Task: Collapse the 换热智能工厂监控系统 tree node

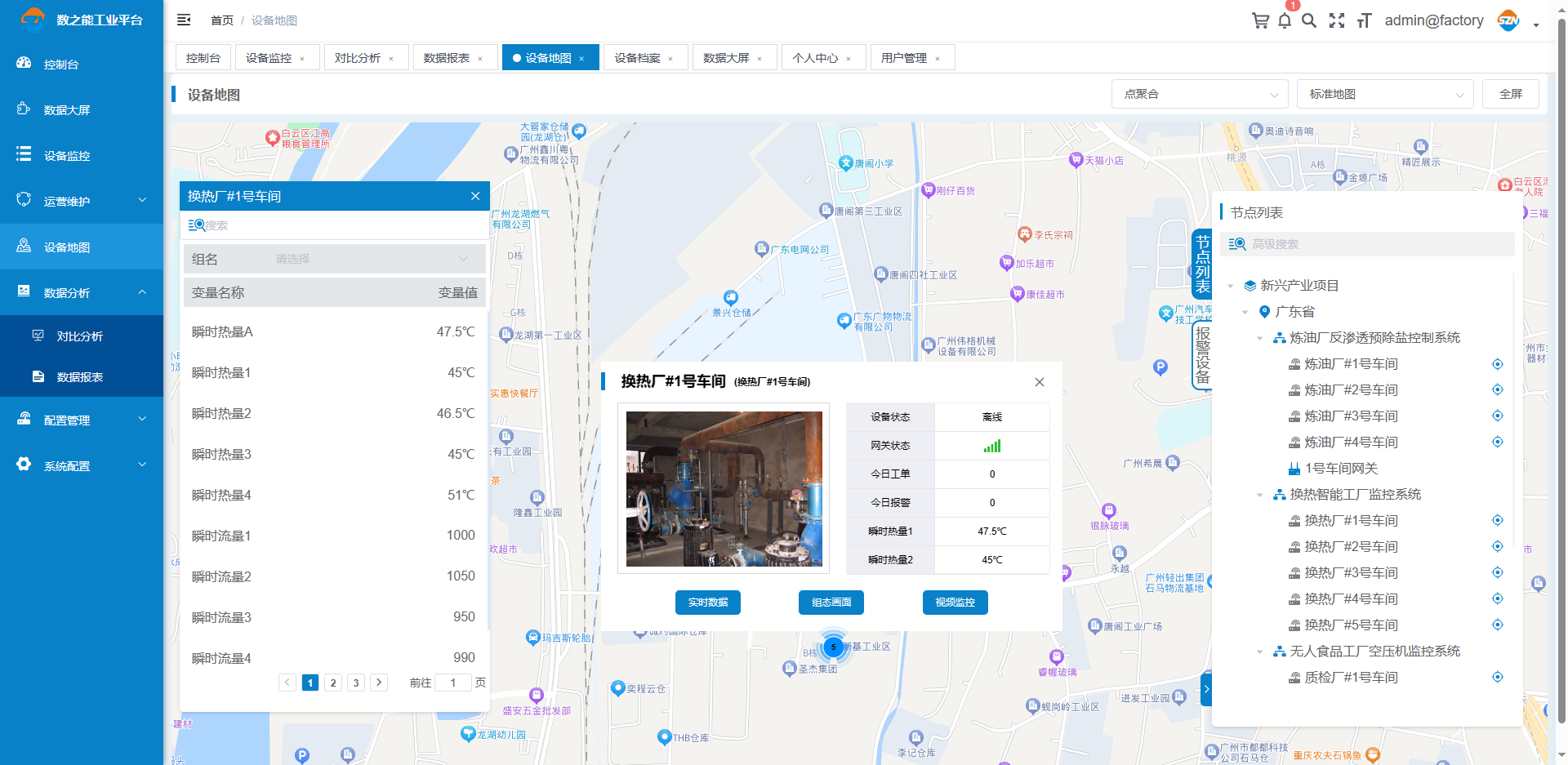Action: [1259, 495]
